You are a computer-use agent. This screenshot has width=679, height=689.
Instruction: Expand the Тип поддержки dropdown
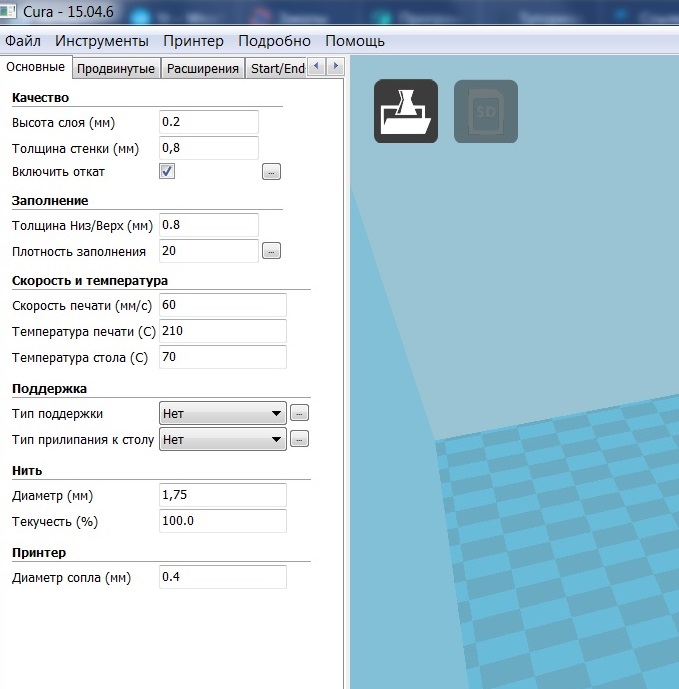tap(222, 413)
